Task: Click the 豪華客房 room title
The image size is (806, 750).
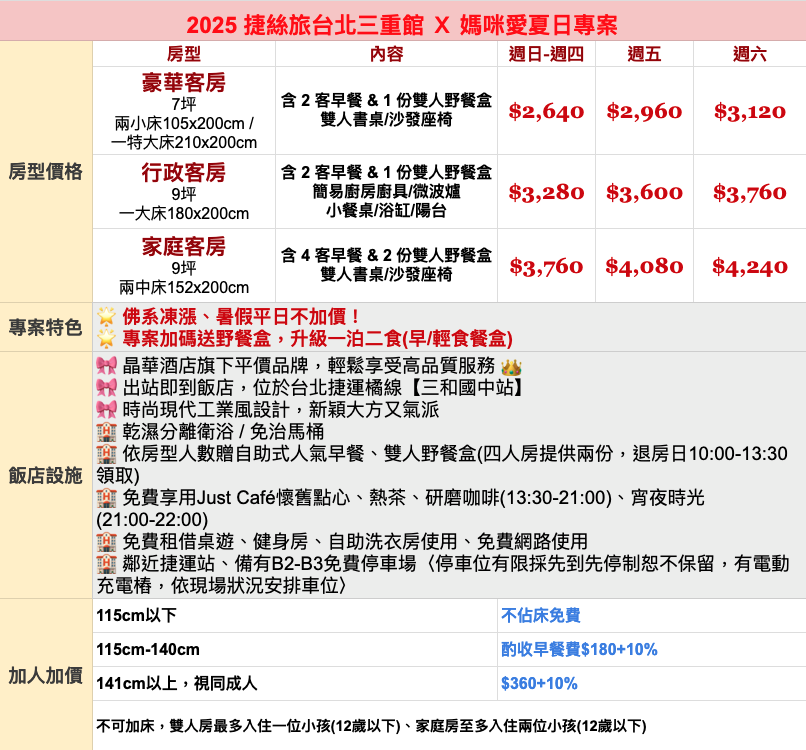Action: [x=183, y=82]
